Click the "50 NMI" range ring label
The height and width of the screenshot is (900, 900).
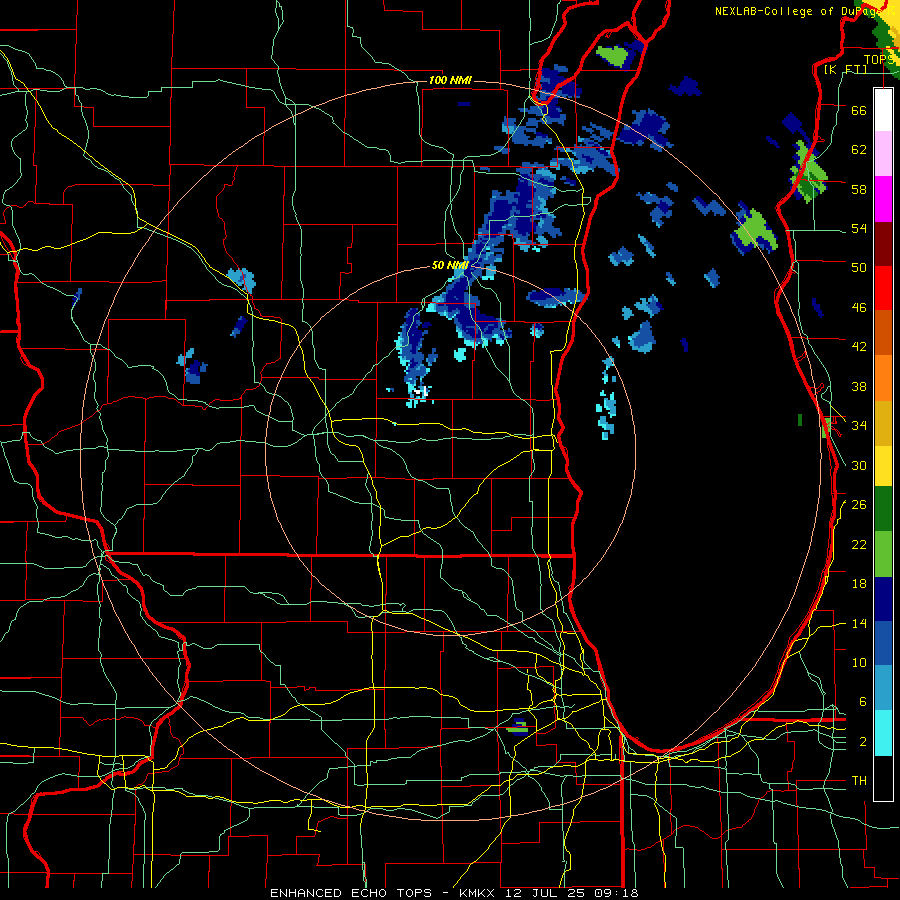coord(450,265)
